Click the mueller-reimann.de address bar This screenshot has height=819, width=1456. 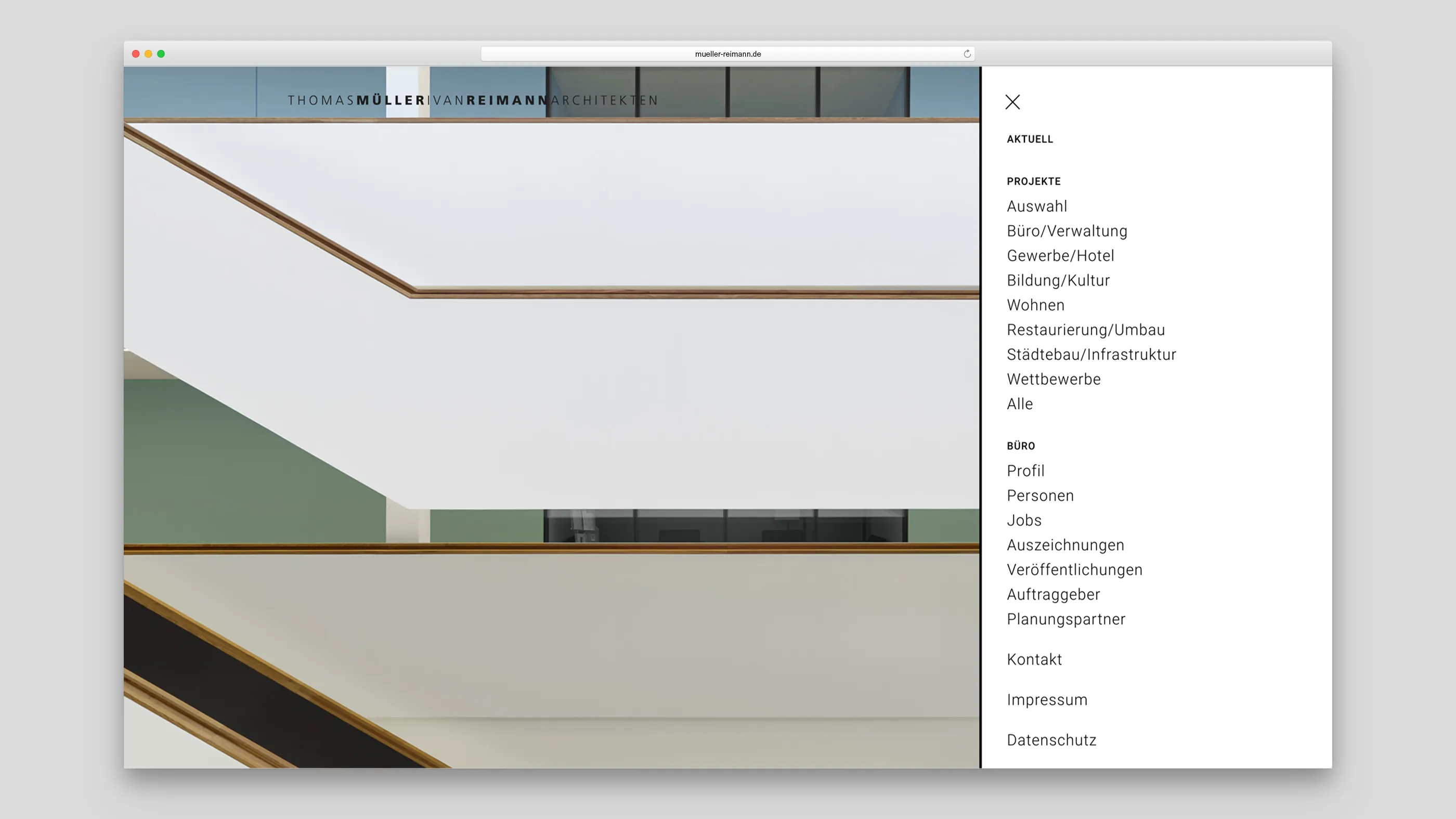pos(727,54)
